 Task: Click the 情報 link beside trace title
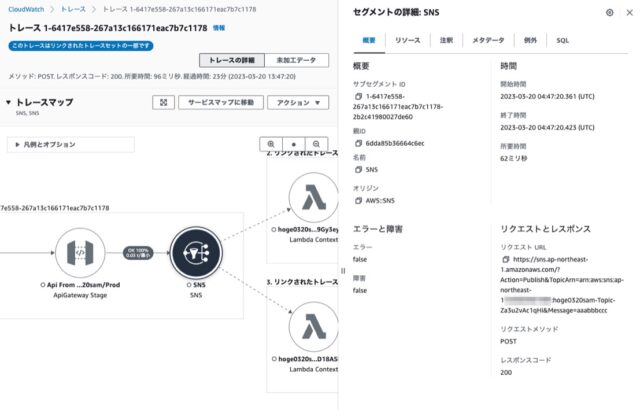219,28
